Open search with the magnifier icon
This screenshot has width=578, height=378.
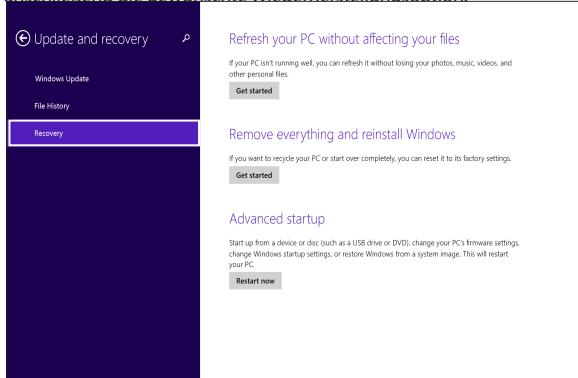click(x=186, y=38)
